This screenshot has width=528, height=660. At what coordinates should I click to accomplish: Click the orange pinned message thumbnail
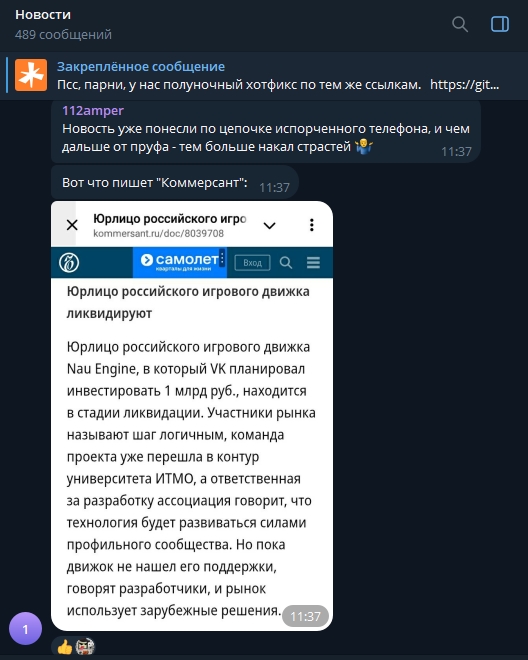(x=31, y=75)
